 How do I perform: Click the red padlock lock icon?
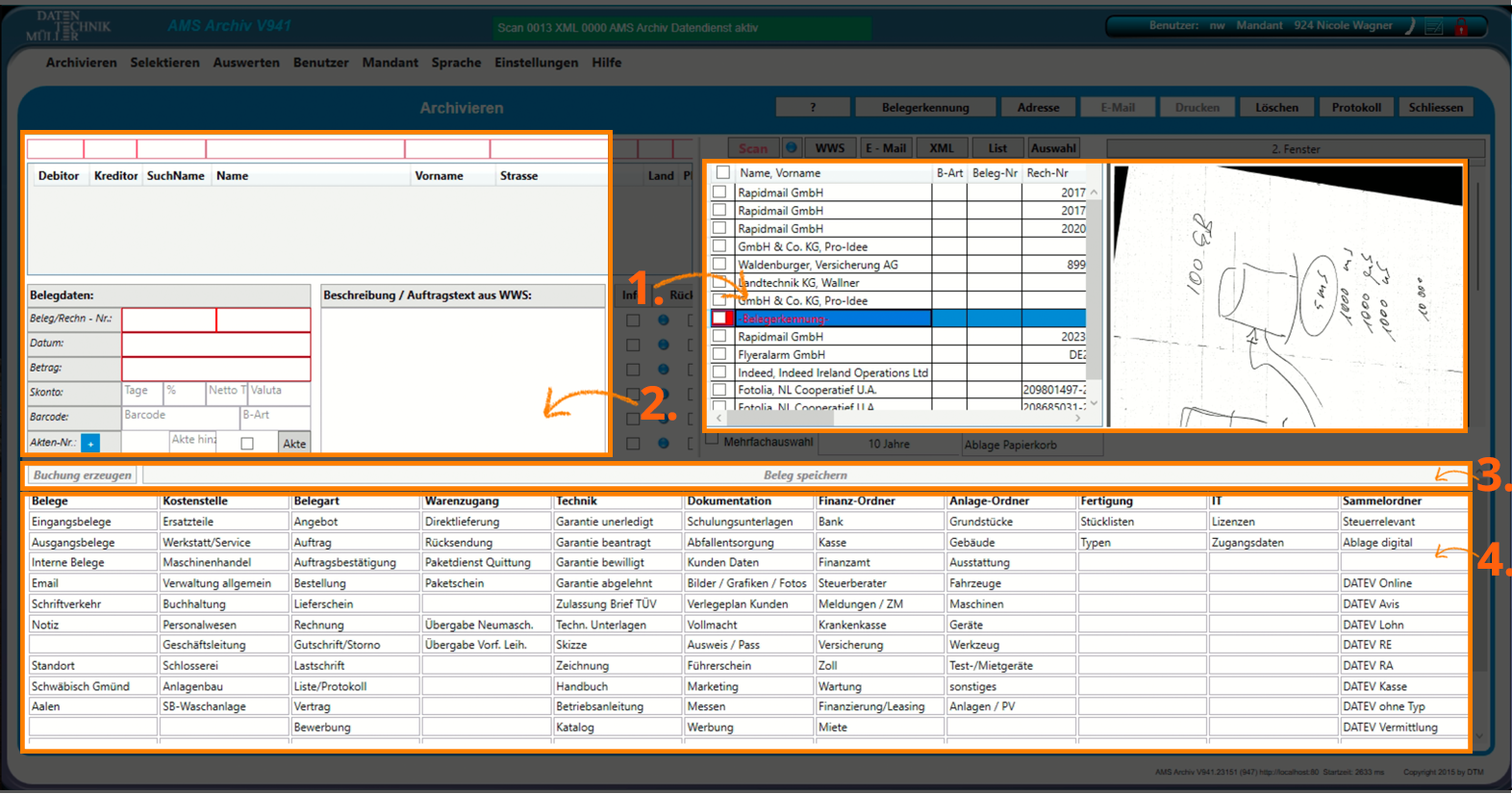tap(1461, 27)
